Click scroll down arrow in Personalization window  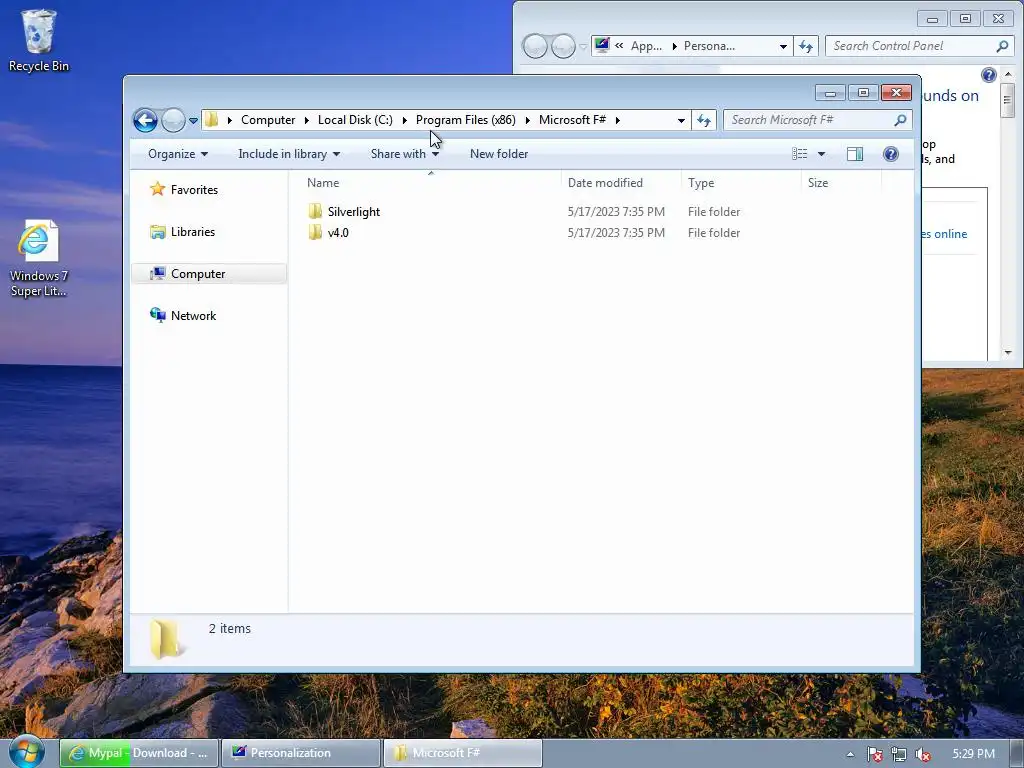1008,353
